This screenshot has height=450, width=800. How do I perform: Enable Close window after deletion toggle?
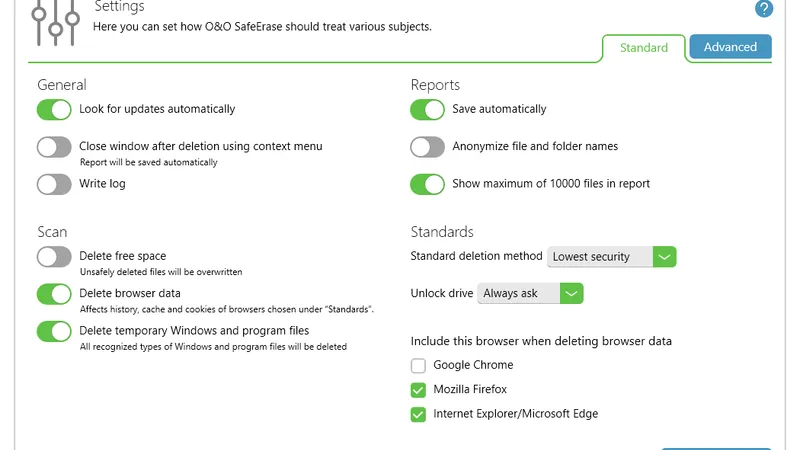[x=54, y=147]
